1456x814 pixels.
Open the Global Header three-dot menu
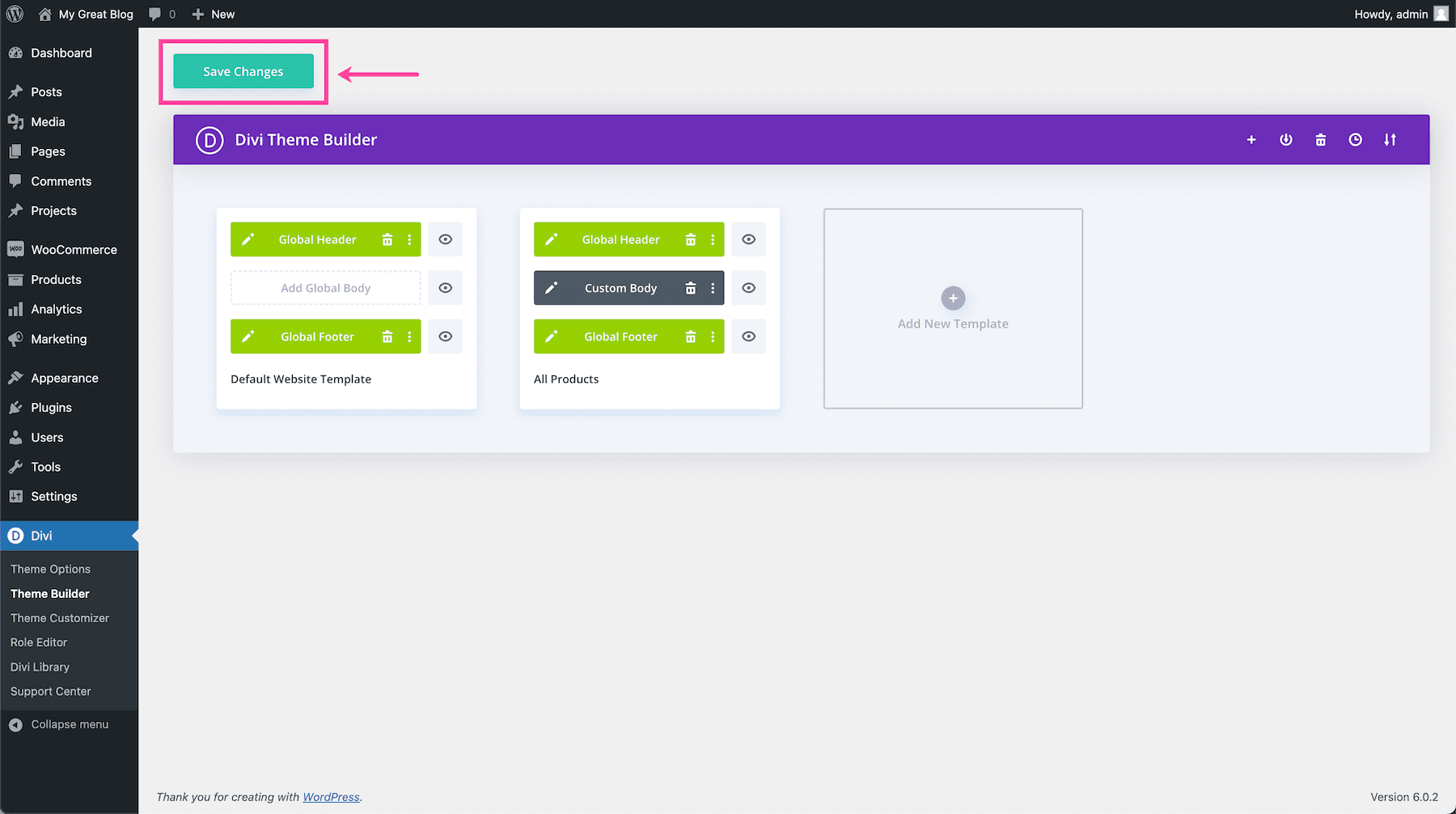coord(409,239)
